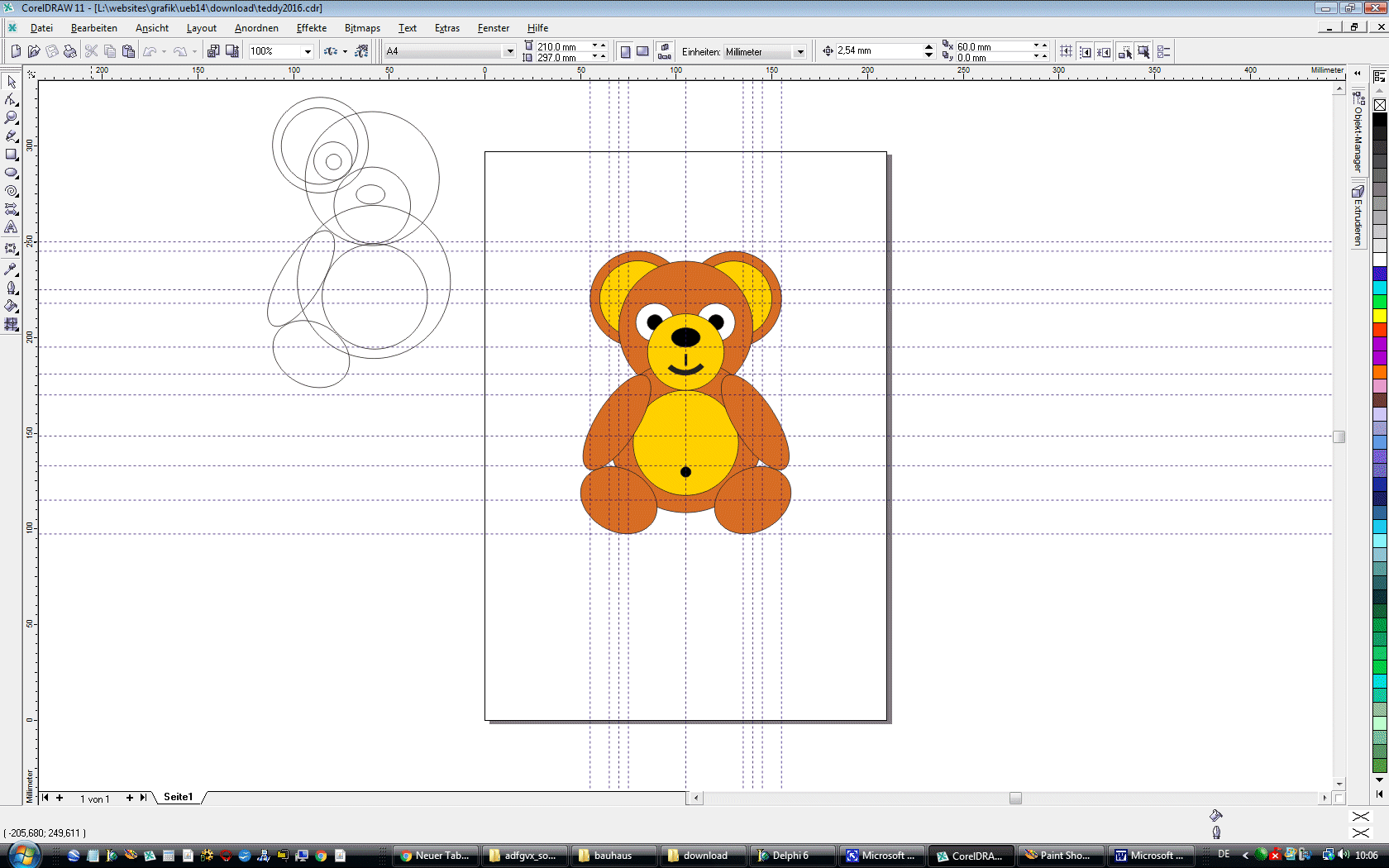Image resolution: width=1389 pixels, height=868 pixels.
Task: Toggle snap to grid button
Action: pyautogui.click(x=1066, y=51)
